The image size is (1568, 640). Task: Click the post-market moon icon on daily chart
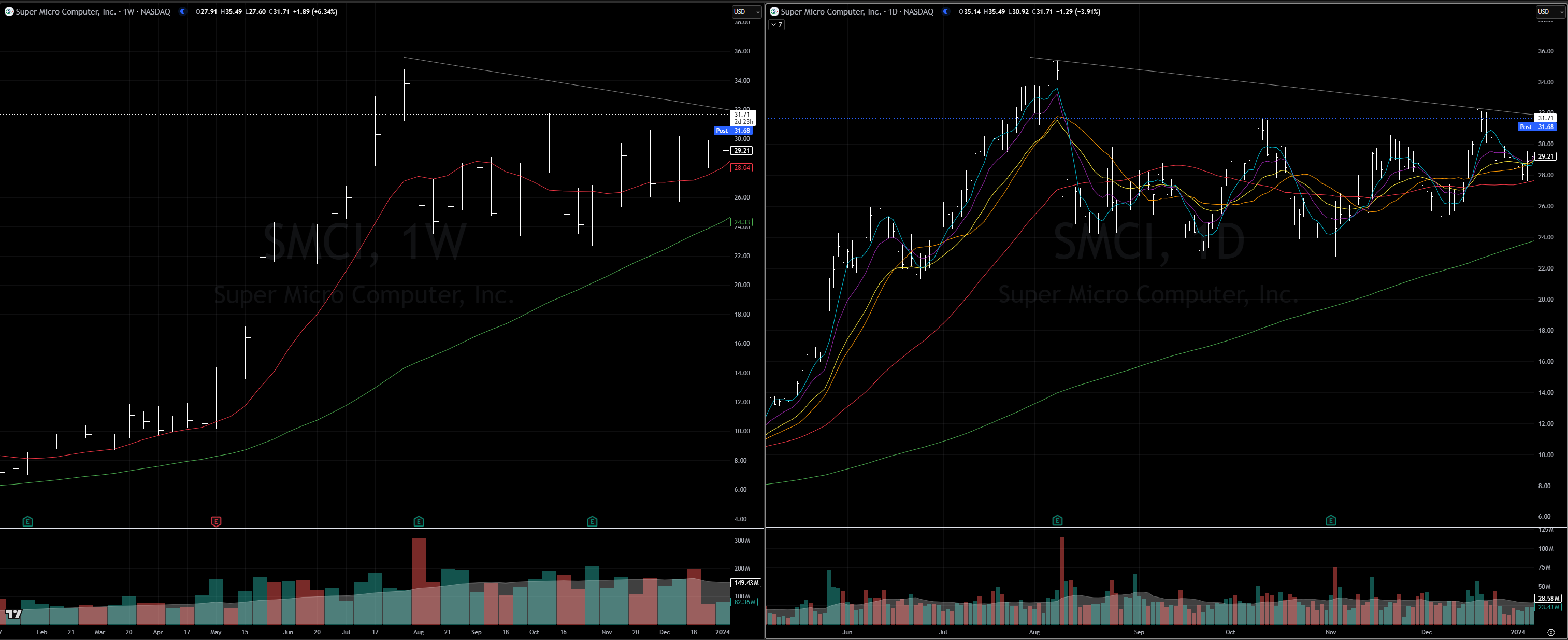pyautogui.click(x=945, y=11)
